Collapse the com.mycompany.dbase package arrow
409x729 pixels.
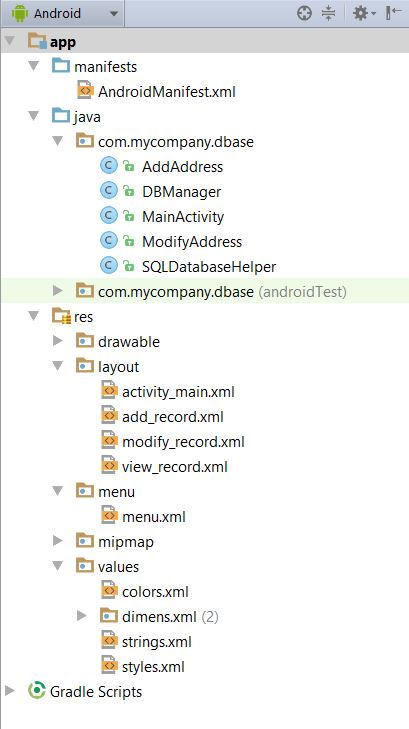pyautogui.click(x=58, y=141)
